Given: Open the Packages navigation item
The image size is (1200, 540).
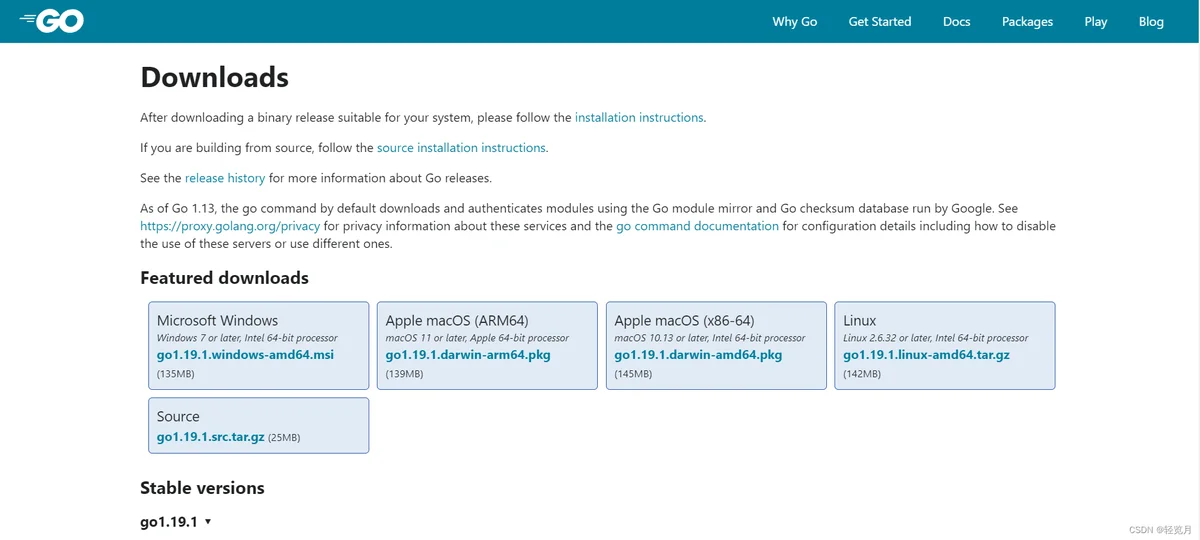Looking at the screenshot, I should tap(1027, 21).
